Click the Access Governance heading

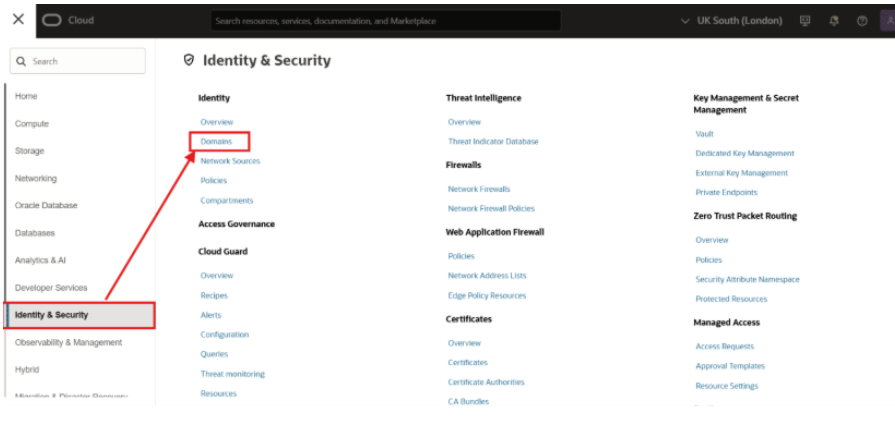(x=236, y=224)
